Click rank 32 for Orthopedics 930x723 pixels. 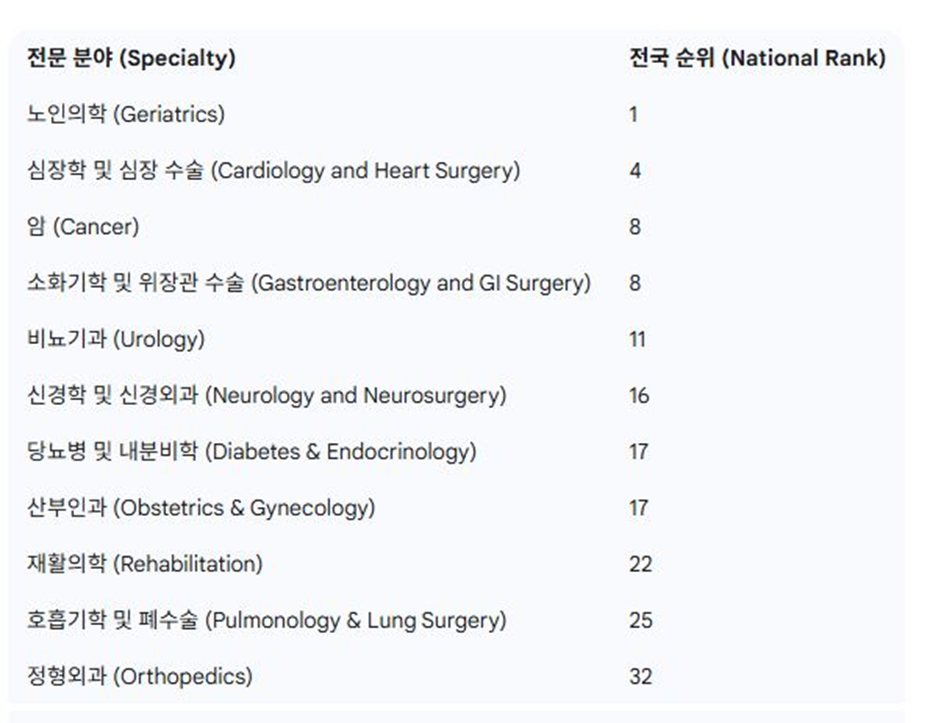[641, 677]
